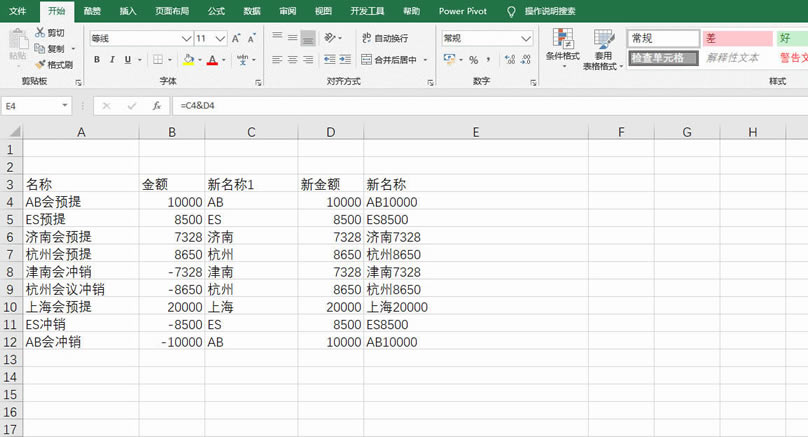Select the 差 (bad) cell style
The width and height of the screenshot is (808, 437).
(737, 38)
